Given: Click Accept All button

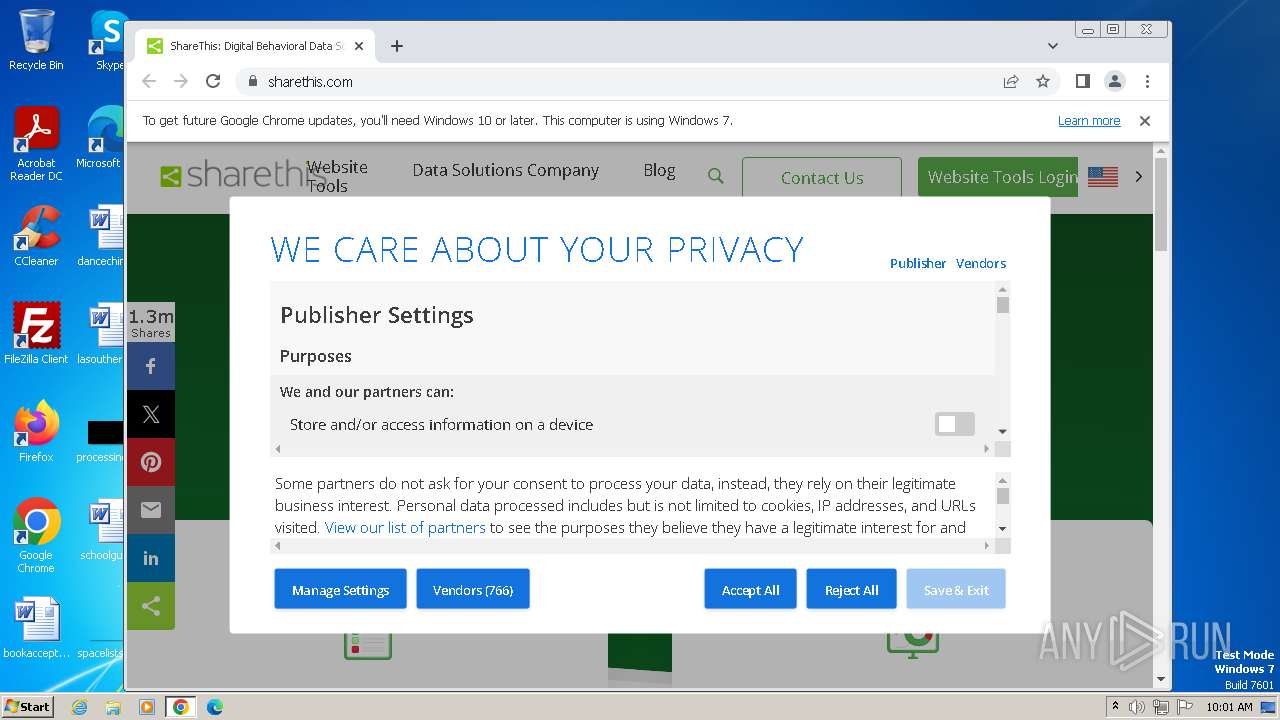Looking at the screenshot, I should click(750, 589).
